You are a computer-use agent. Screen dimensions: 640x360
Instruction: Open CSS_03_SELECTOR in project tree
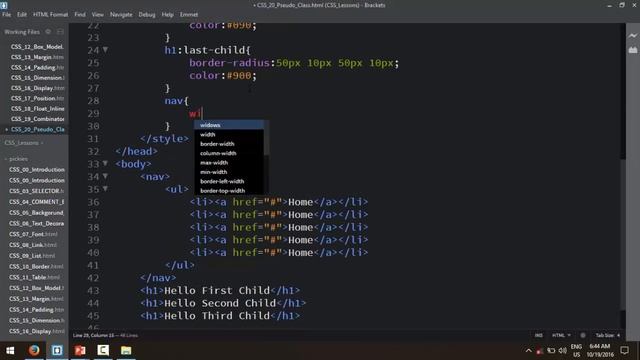pyautogui.click(x=36, y=191)
